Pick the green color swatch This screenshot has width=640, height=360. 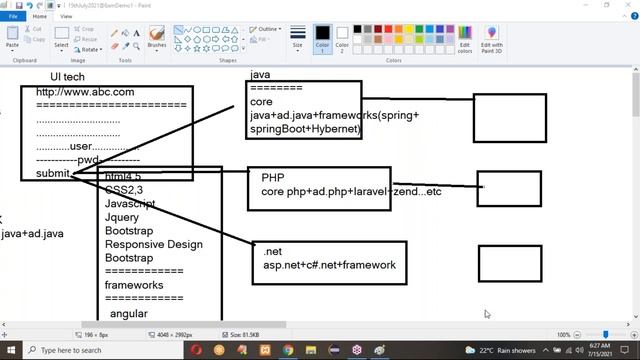(419, 29)
